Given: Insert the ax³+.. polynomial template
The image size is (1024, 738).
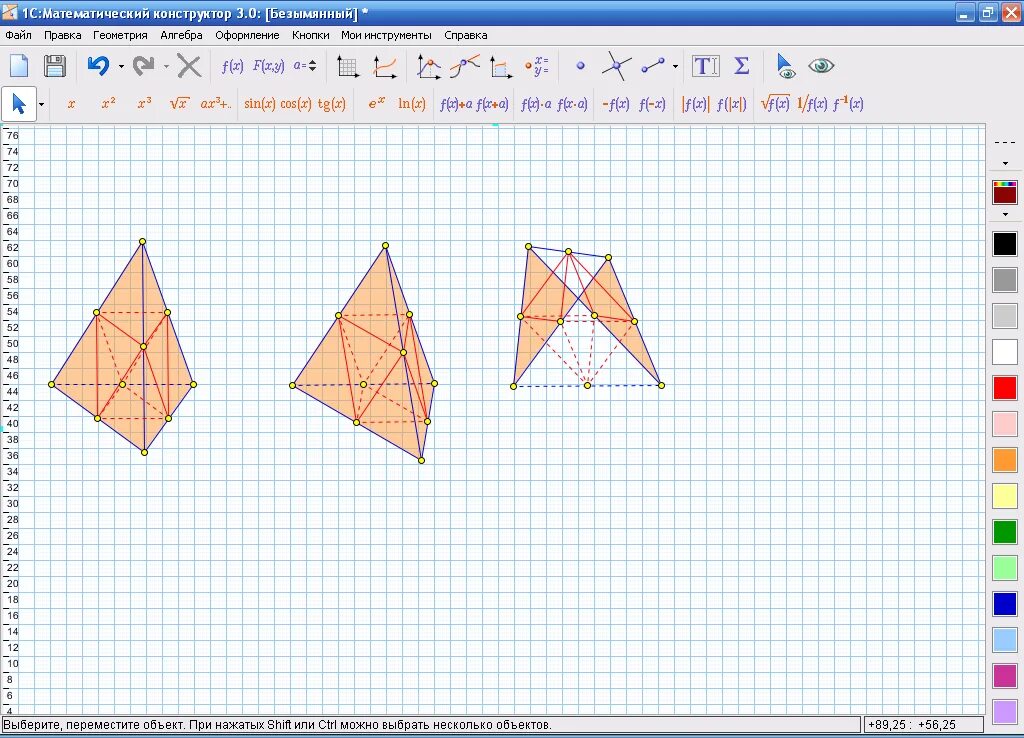Looking at the screenshot, I should pyautogui.click(x=215, y=103).
